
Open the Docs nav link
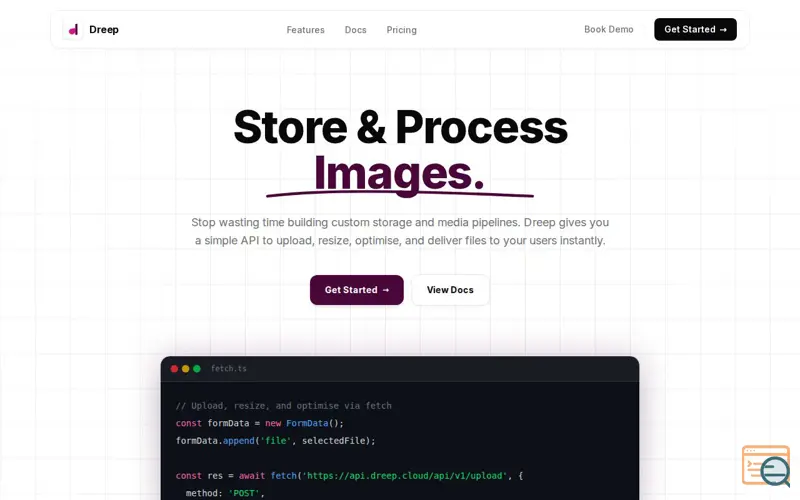(355, 30)
